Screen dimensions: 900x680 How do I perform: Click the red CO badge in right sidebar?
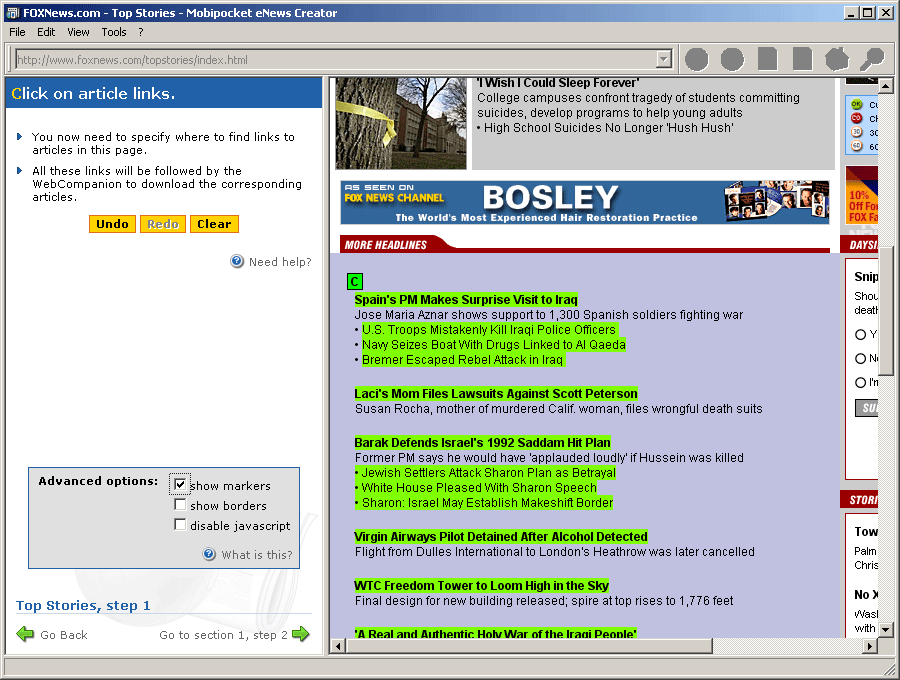856,118
